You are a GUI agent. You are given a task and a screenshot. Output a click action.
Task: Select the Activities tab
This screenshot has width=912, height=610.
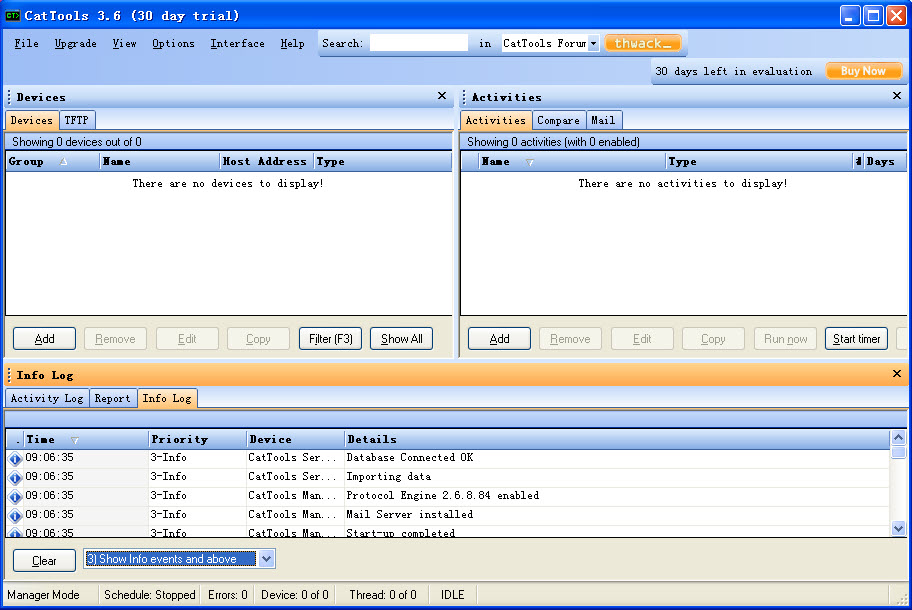(x=496, y=120)
